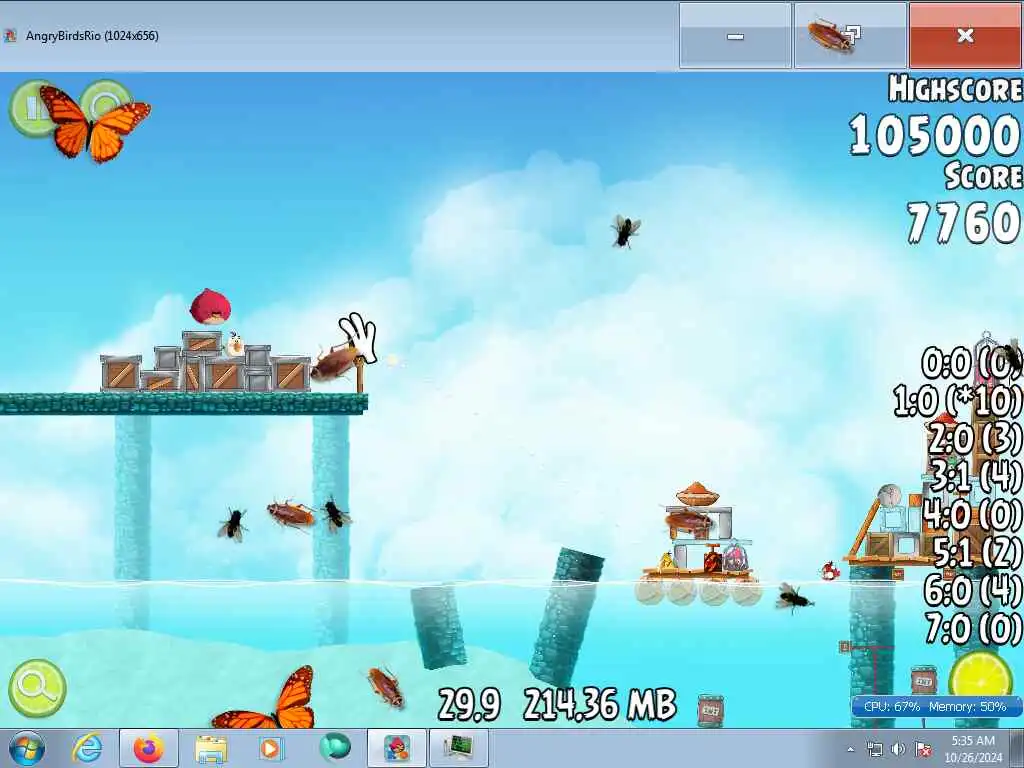Click the debug line '3:1 (4)'
The height and width of the screenshot is (768, 1024).
coord(976,476)
